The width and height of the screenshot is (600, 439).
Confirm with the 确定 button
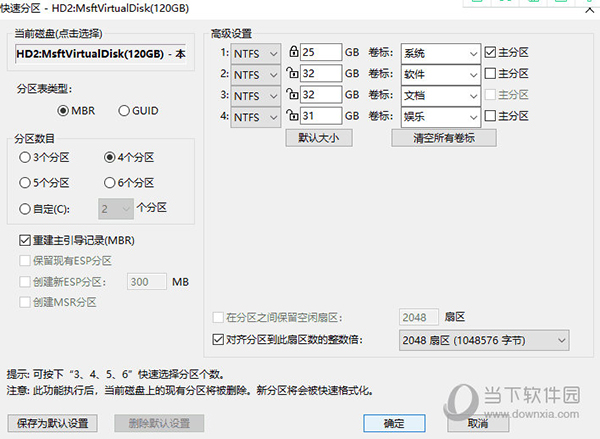(x=394, y=423)
